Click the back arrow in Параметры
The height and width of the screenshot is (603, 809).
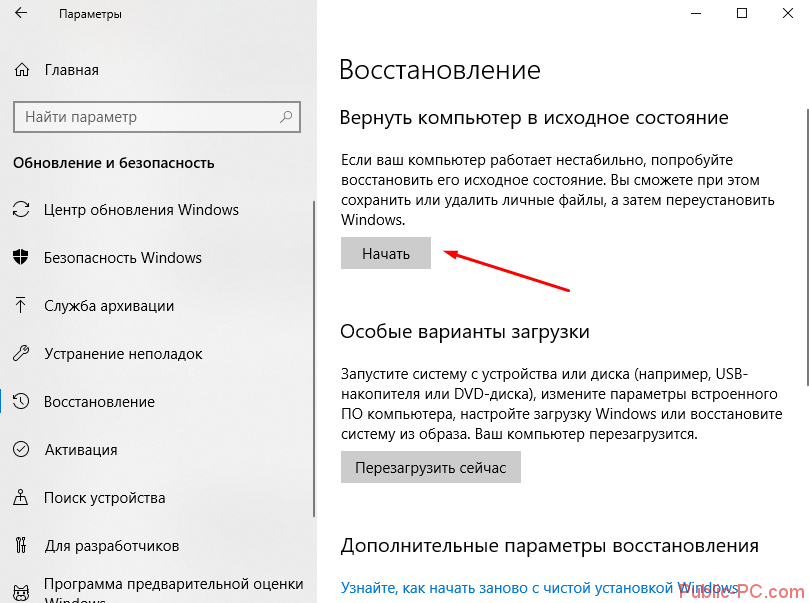pyautogui.click(x=21, y=13)
